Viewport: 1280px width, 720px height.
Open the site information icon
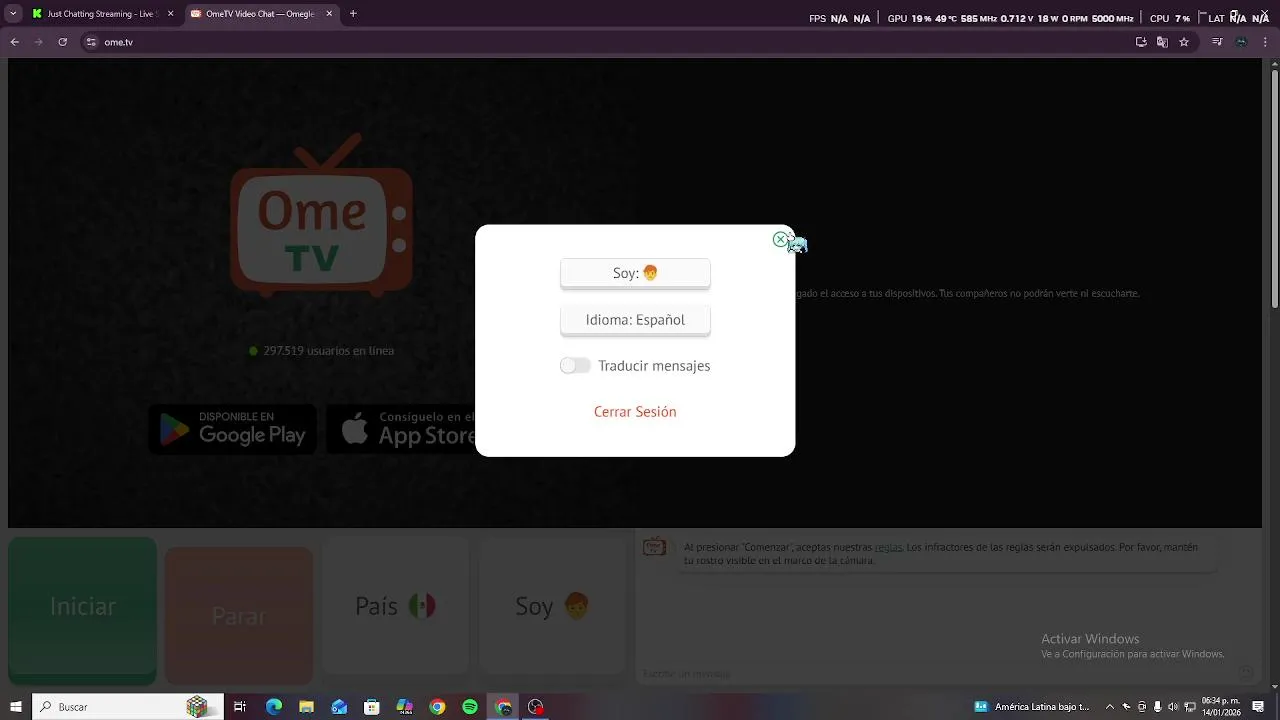[x=91, y=42]
